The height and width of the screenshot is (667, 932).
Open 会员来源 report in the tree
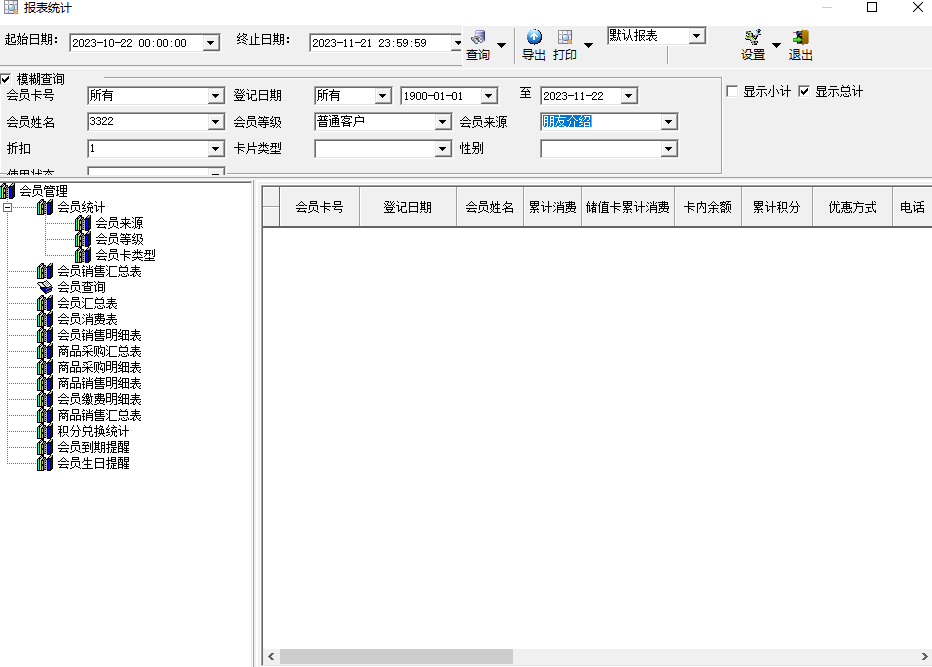(118, 223)
